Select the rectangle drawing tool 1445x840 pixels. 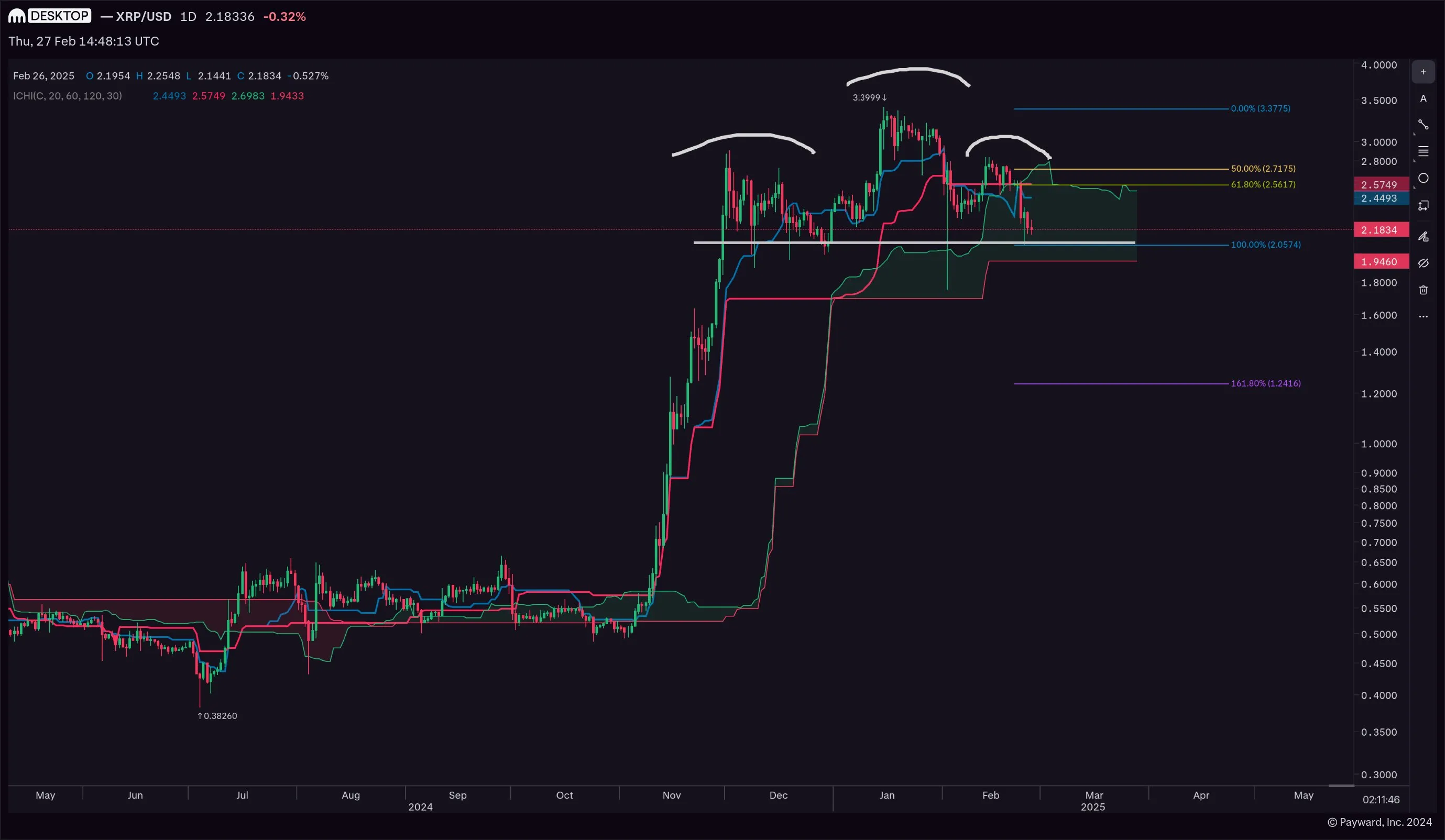[1424, 205]
